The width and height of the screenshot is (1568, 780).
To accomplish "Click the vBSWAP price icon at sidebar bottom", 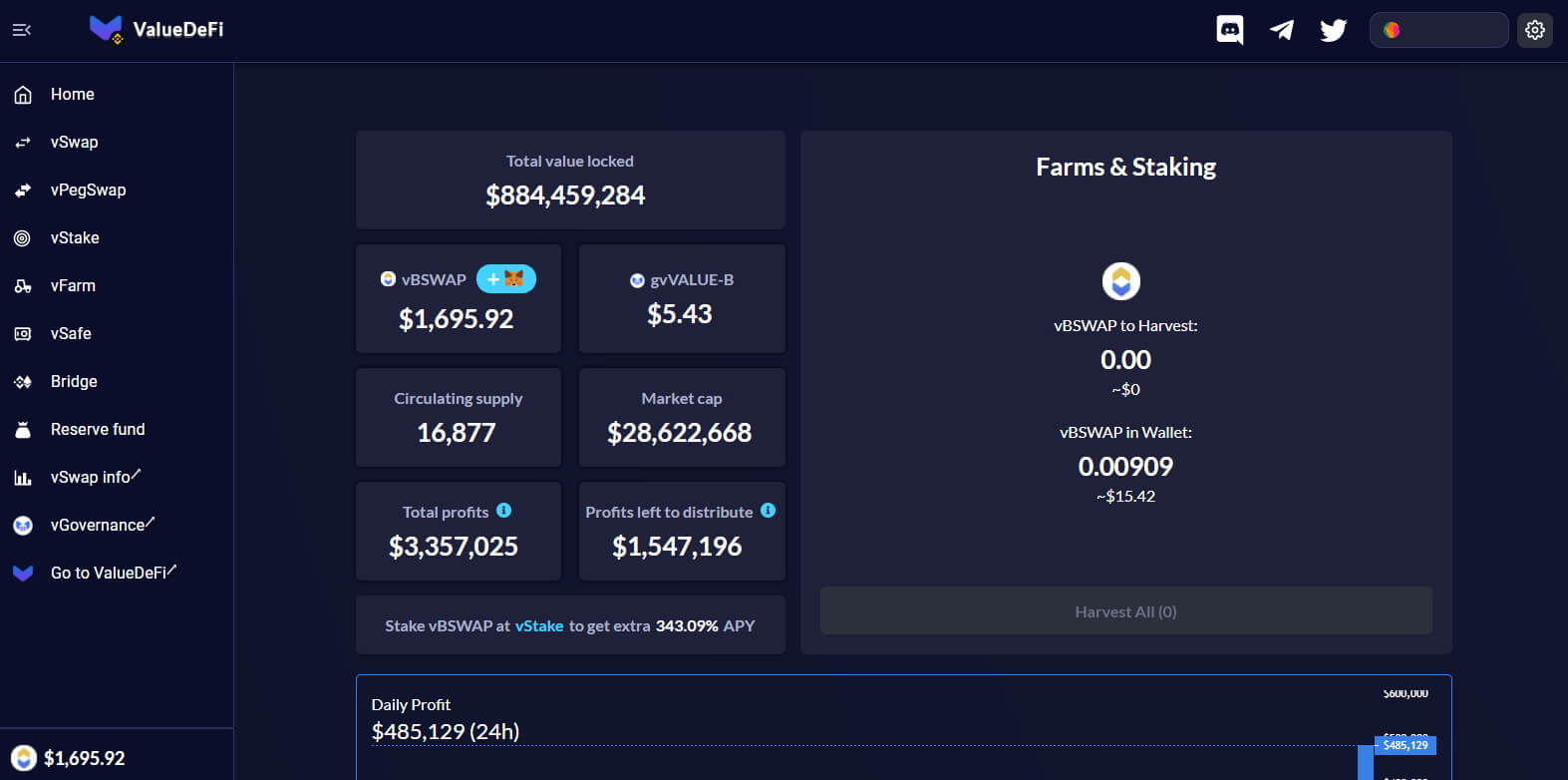I will tap(23, 758).
